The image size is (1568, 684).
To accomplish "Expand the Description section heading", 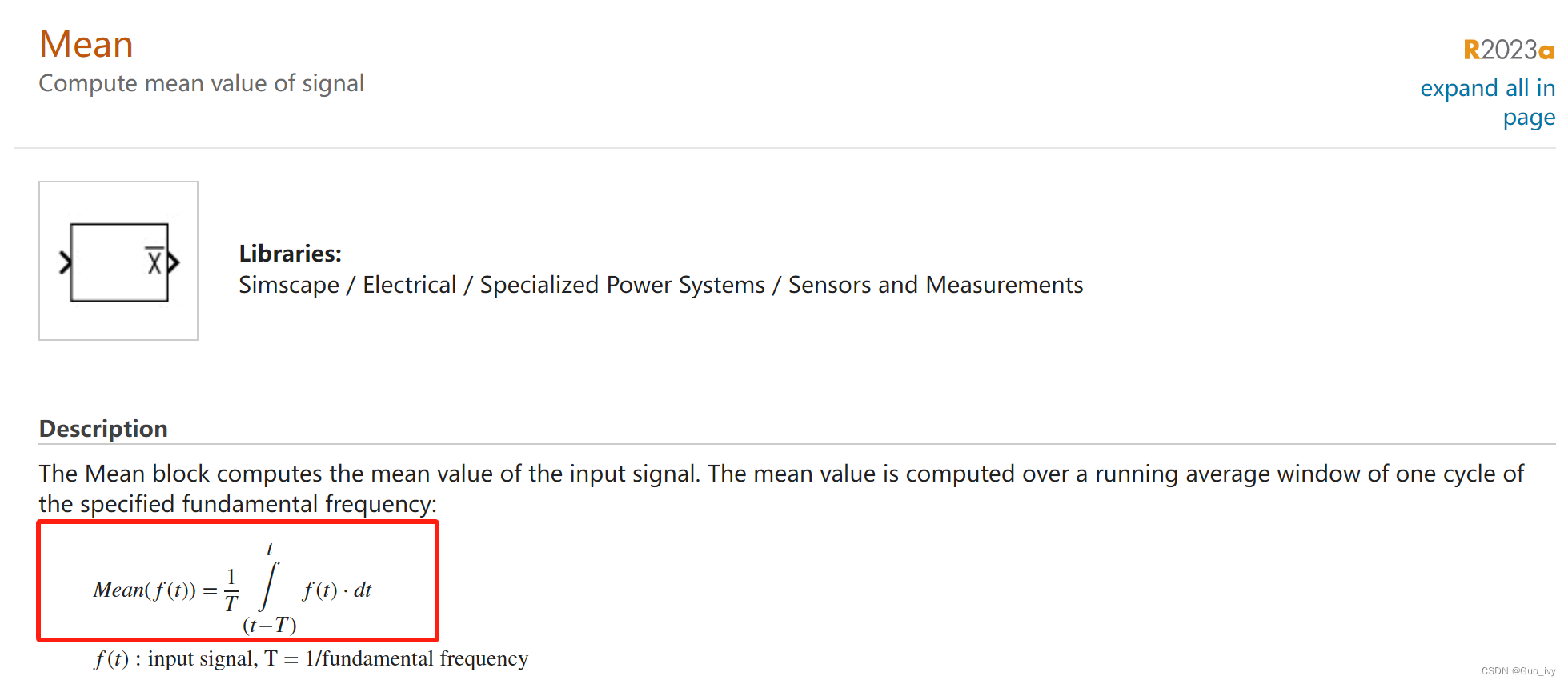I will click(103, 429).
